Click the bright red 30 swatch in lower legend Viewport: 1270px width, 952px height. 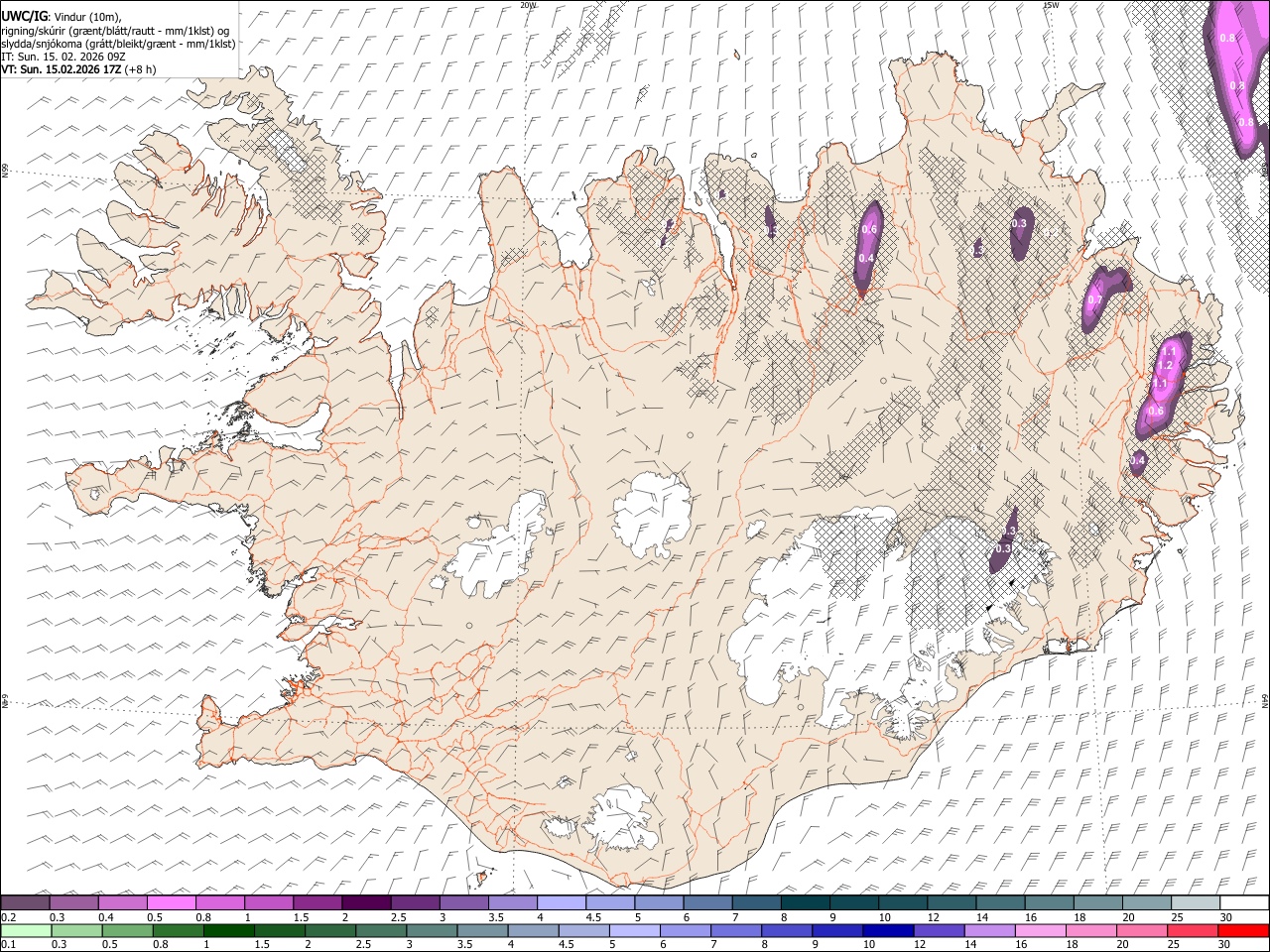coord(1243,930)
